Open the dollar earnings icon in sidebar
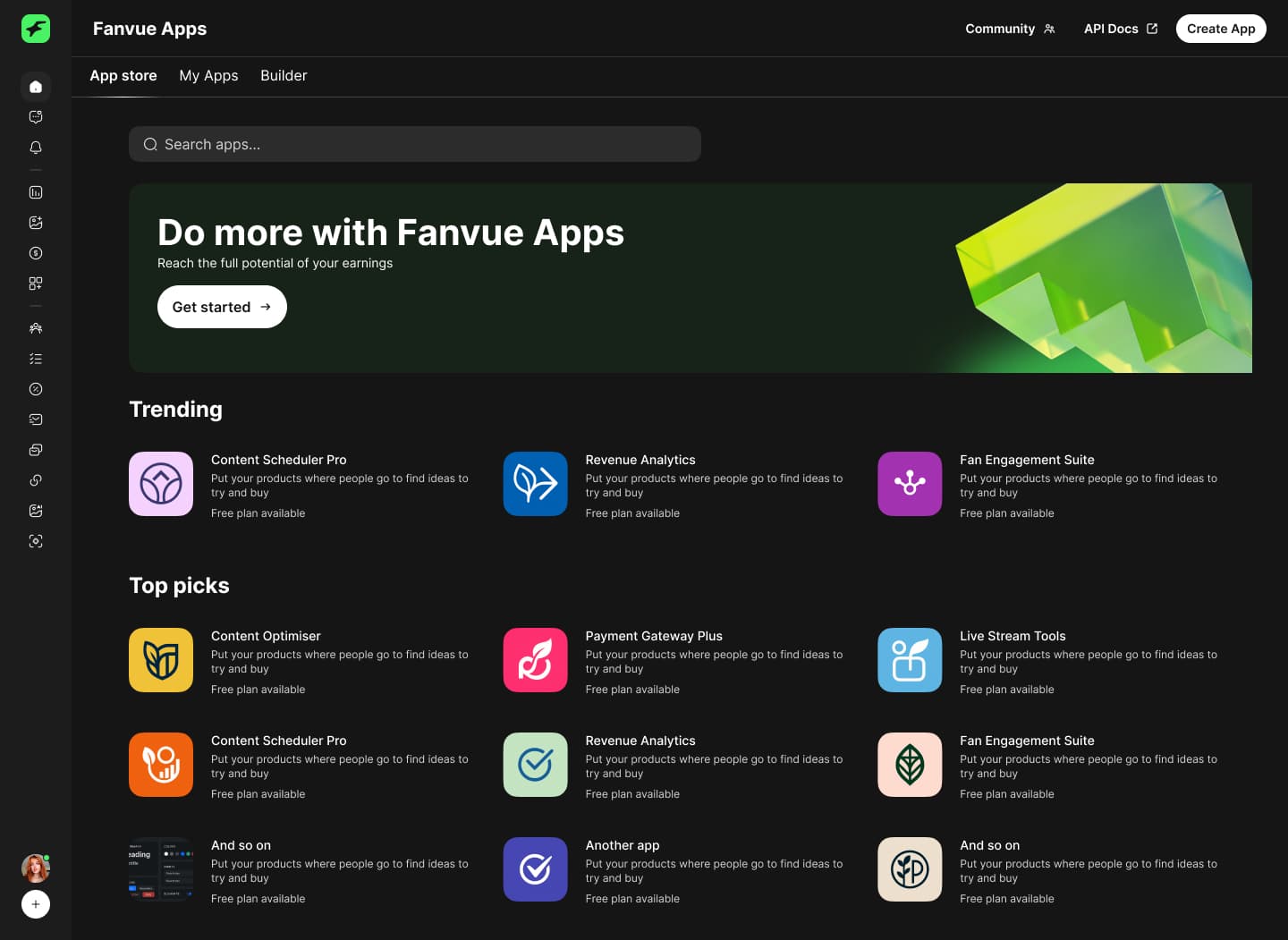 36,253
